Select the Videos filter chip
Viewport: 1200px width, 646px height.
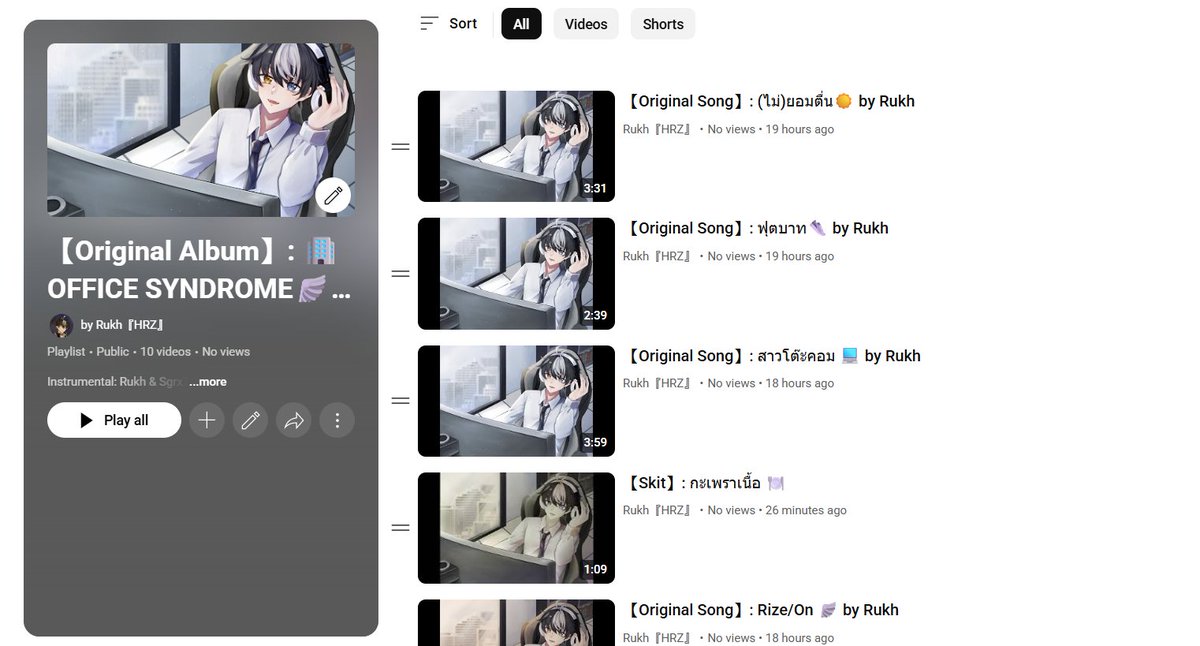[x=586, y=24]
